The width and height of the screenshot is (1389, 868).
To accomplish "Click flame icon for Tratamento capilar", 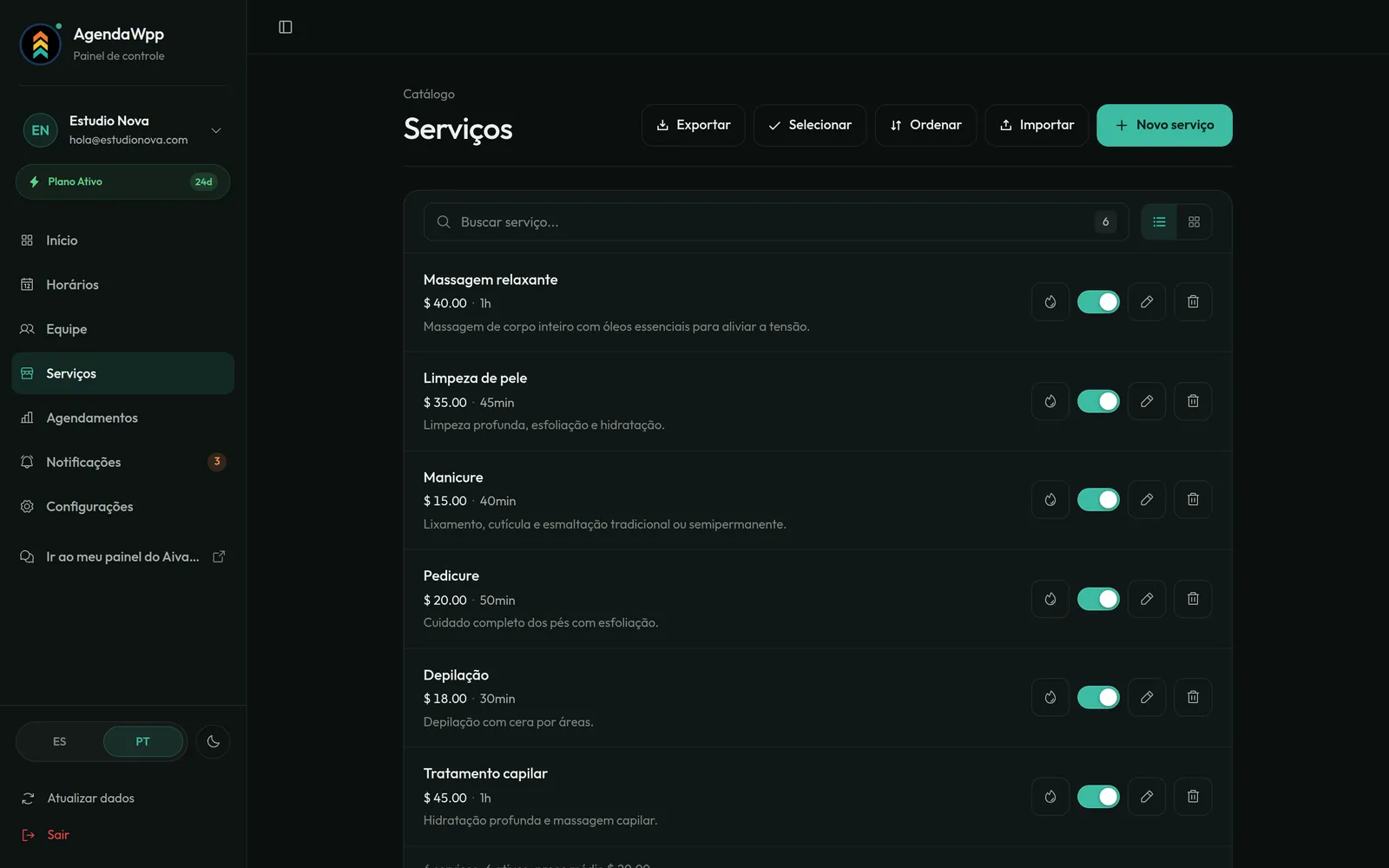I will (1050, 797).
